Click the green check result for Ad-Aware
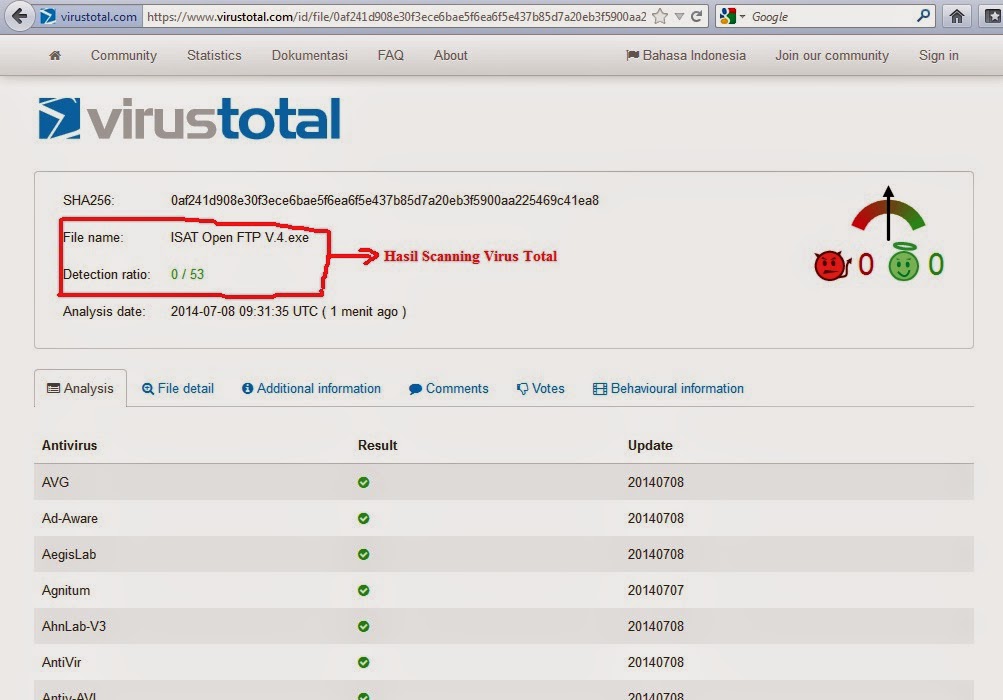 pyautogui.click(x=363, y=518)
